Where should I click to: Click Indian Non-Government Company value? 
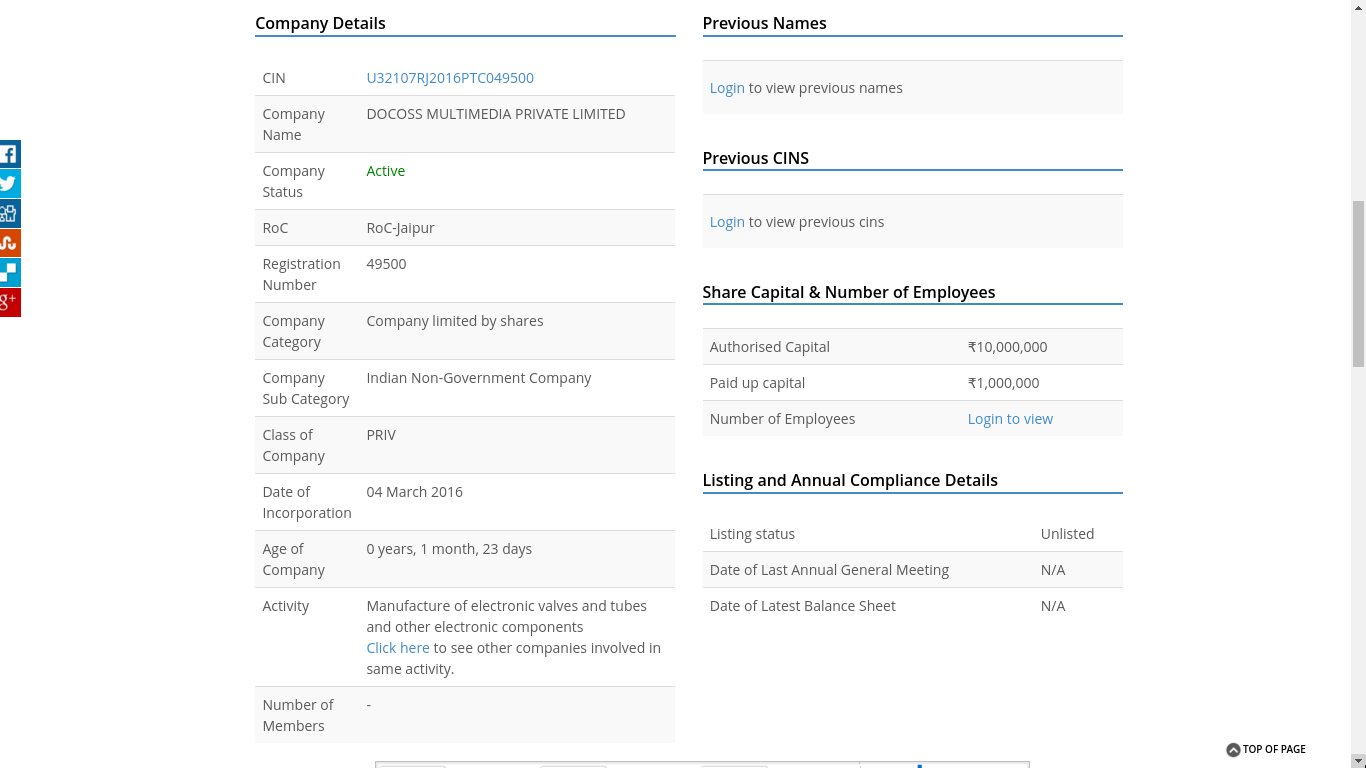click(479, 378)
